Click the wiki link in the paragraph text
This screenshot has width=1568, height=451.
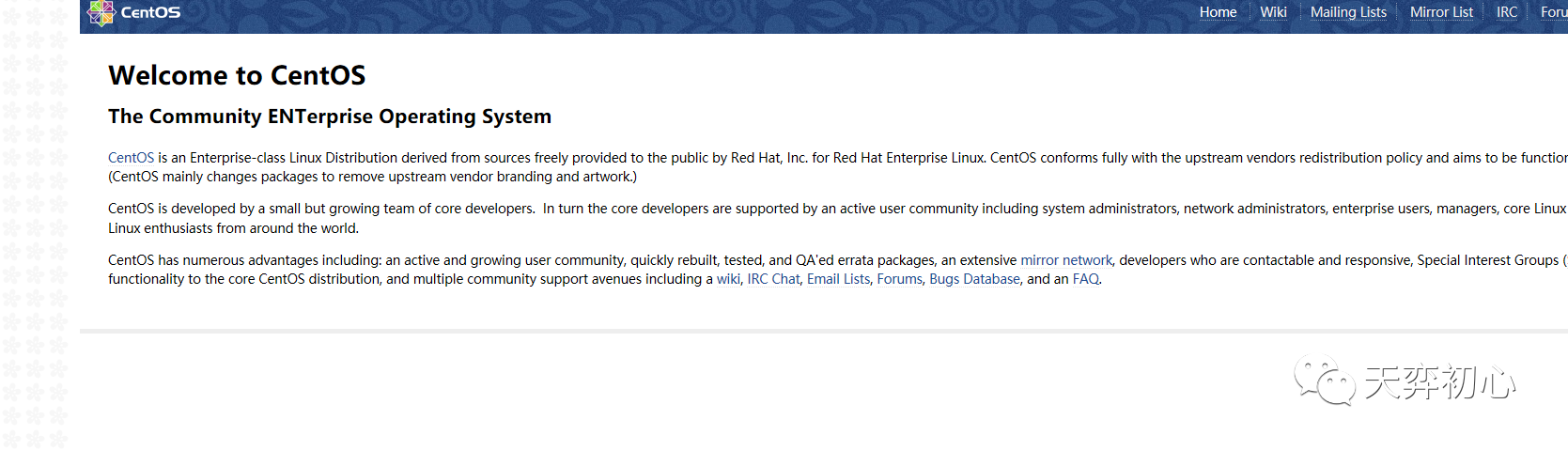coord(728,279)
